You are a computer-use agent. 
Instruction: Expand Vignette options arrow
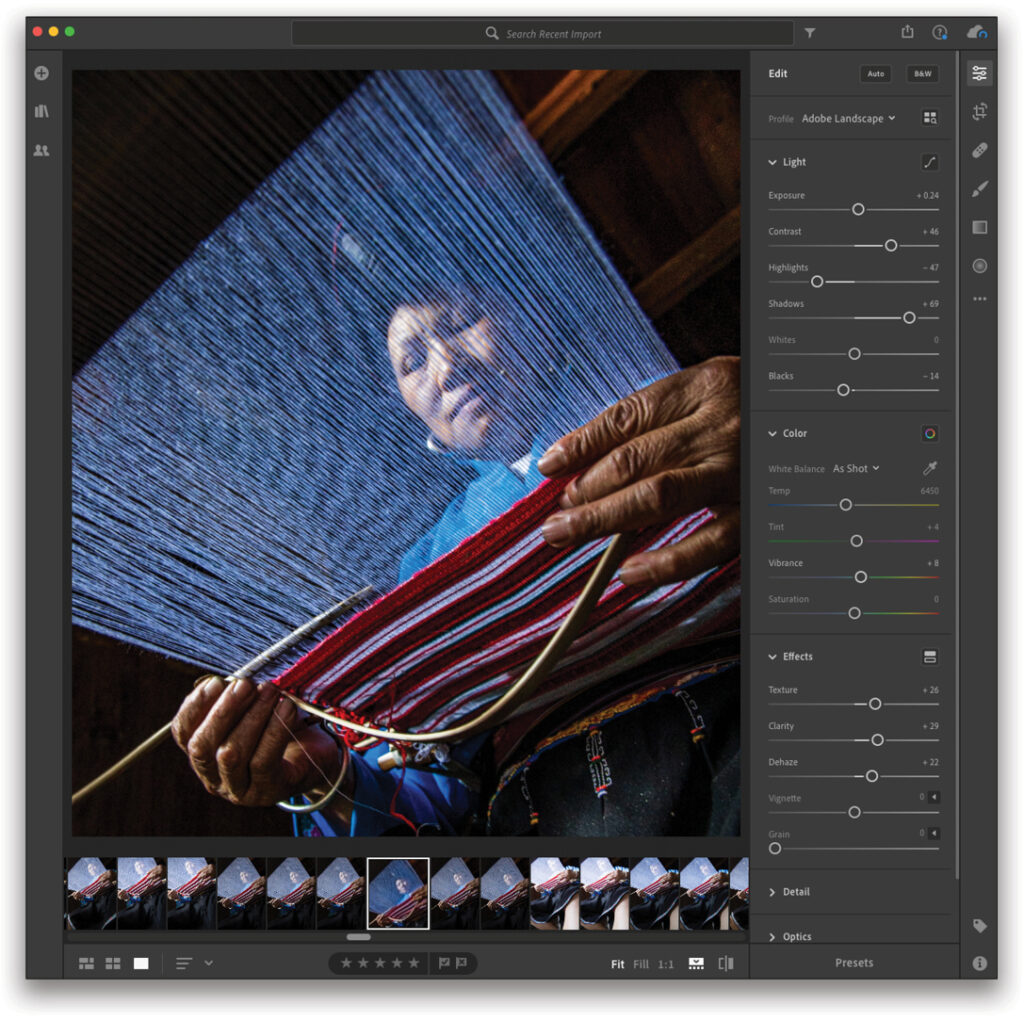point(934,797)
